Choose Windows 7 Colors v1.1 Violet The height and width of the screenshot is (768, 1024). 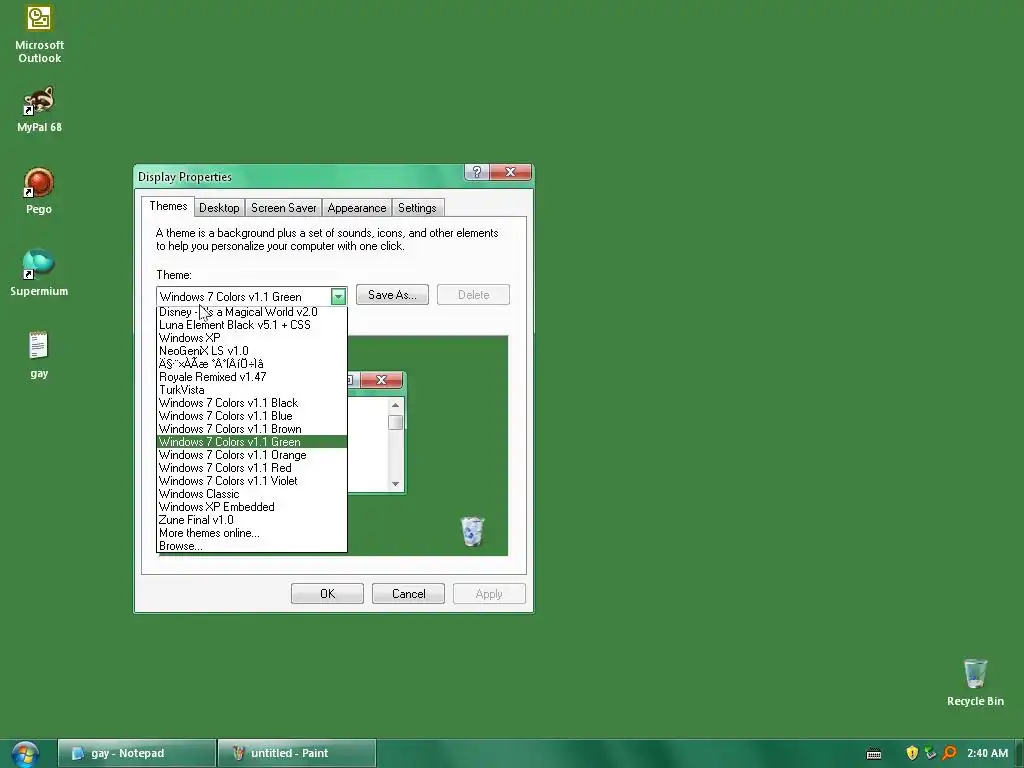[x=251, y=481]
